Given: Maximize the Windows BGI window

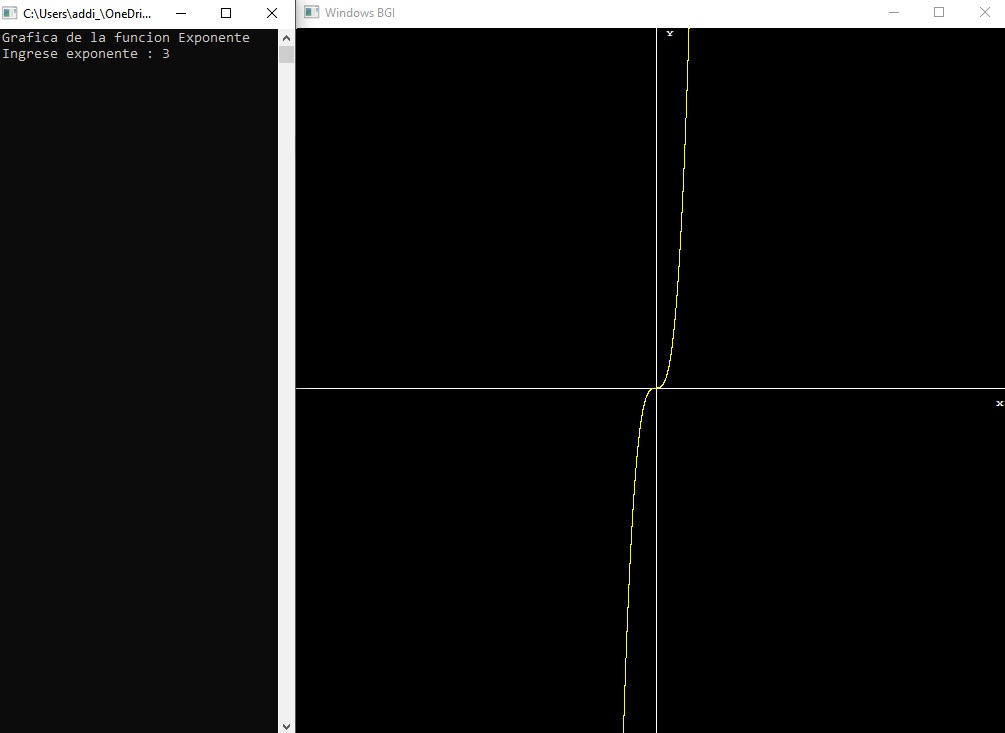Looking at the screenshot, I should click(x=939, y=12).
